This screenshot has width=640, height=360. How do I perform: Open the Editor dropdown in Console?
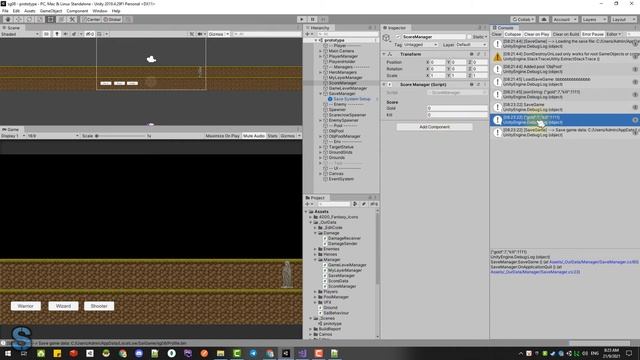(x=614, y=34)
